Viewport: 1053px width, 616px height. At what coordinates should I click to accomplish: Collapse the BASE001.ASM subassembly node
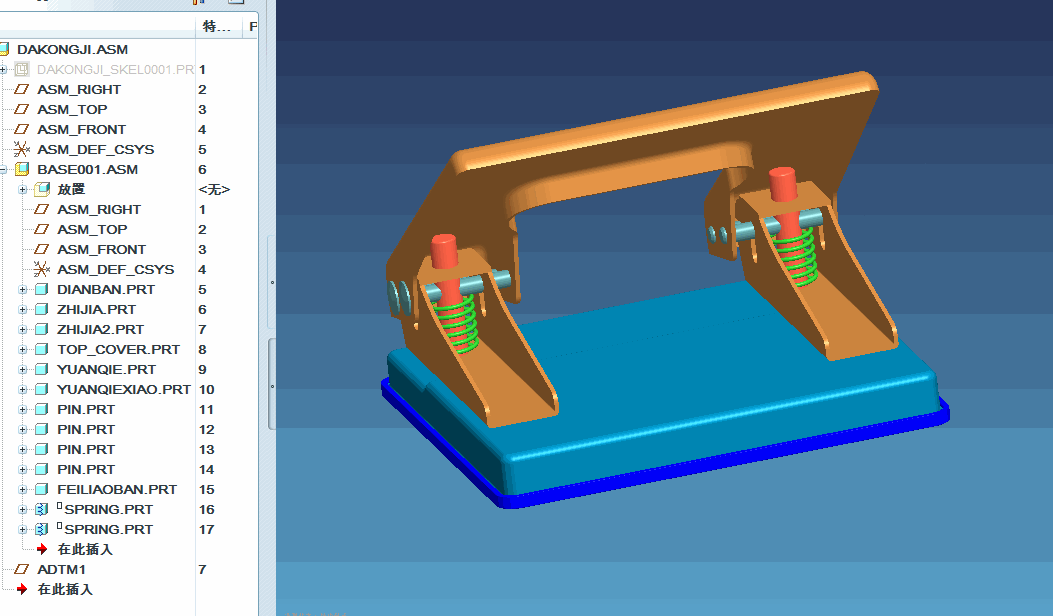pos(4,169)
